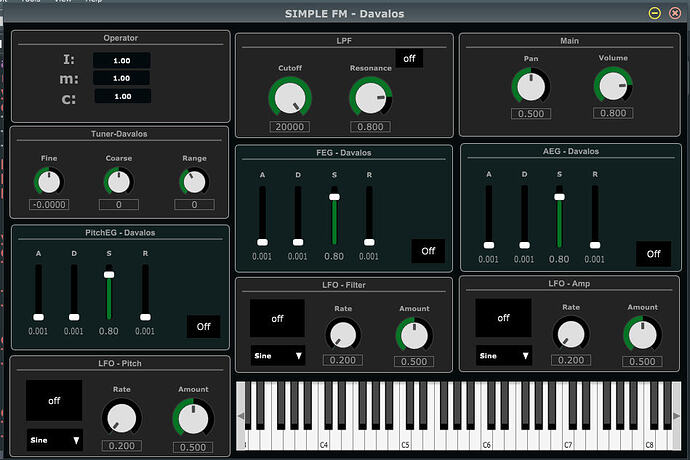This screenshot has width=690, height=460.
Task: Open the LFO Filter Sine waveform dropdown
Action: click(278, 355)
